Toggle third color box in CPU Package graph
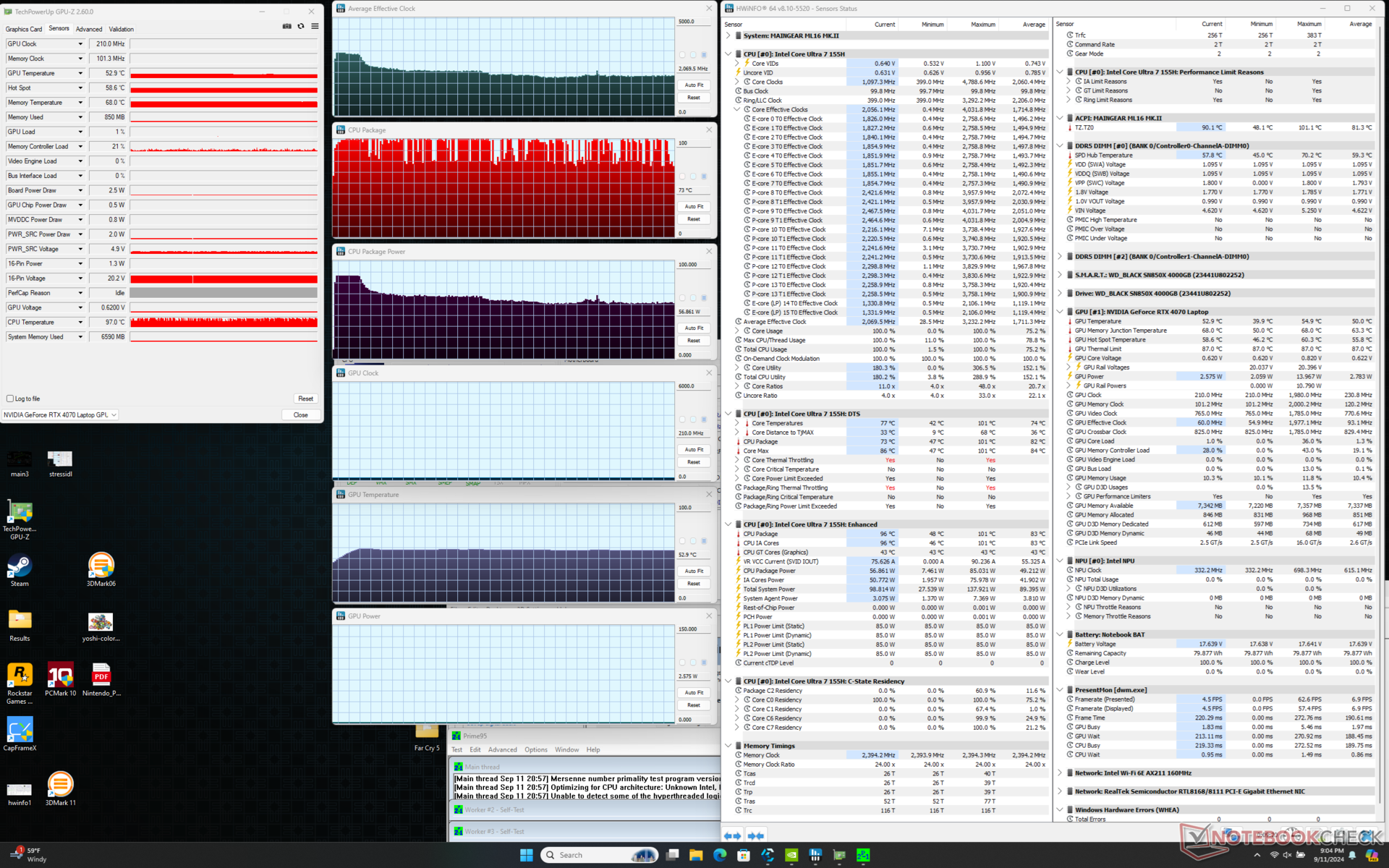The width and height of the screenshot is (1389, 868). (704, 176)
